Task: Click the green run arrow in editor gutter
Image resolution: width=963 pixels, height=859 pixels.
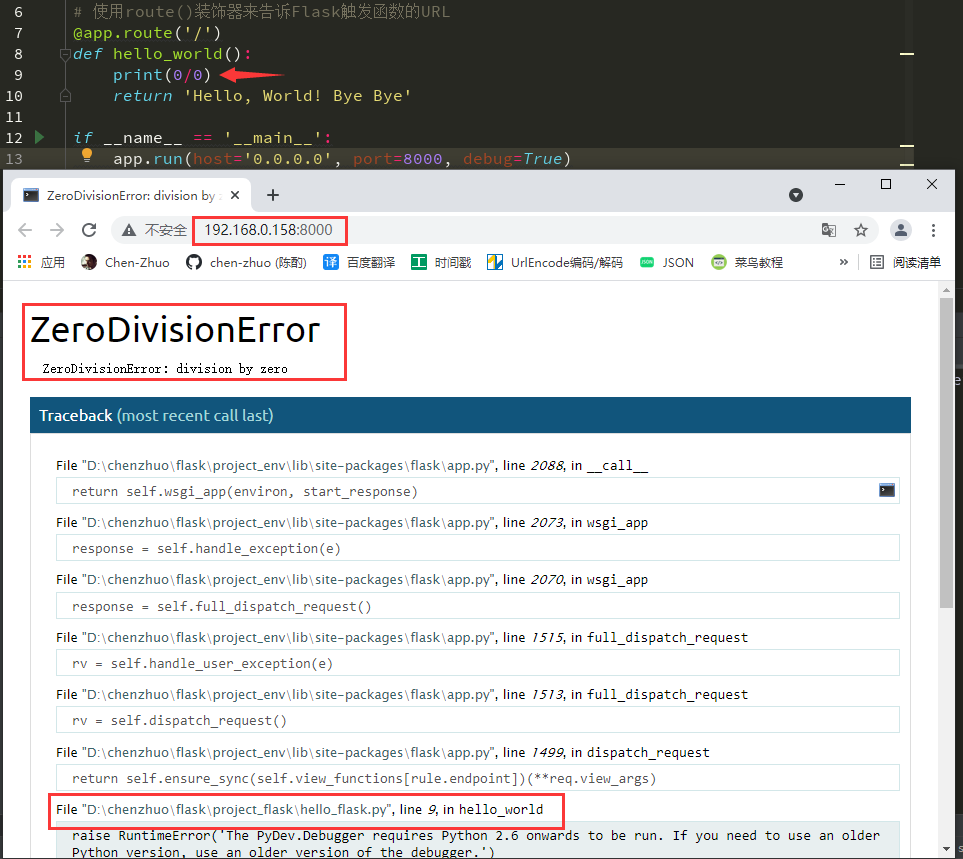Action: pos(39,137)
